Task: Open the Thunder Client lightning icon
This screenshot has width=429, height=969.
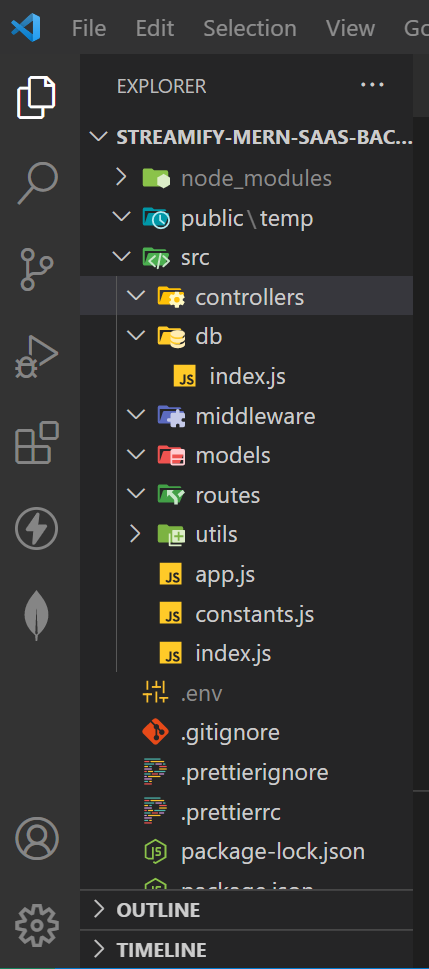Action: (36, 528)
